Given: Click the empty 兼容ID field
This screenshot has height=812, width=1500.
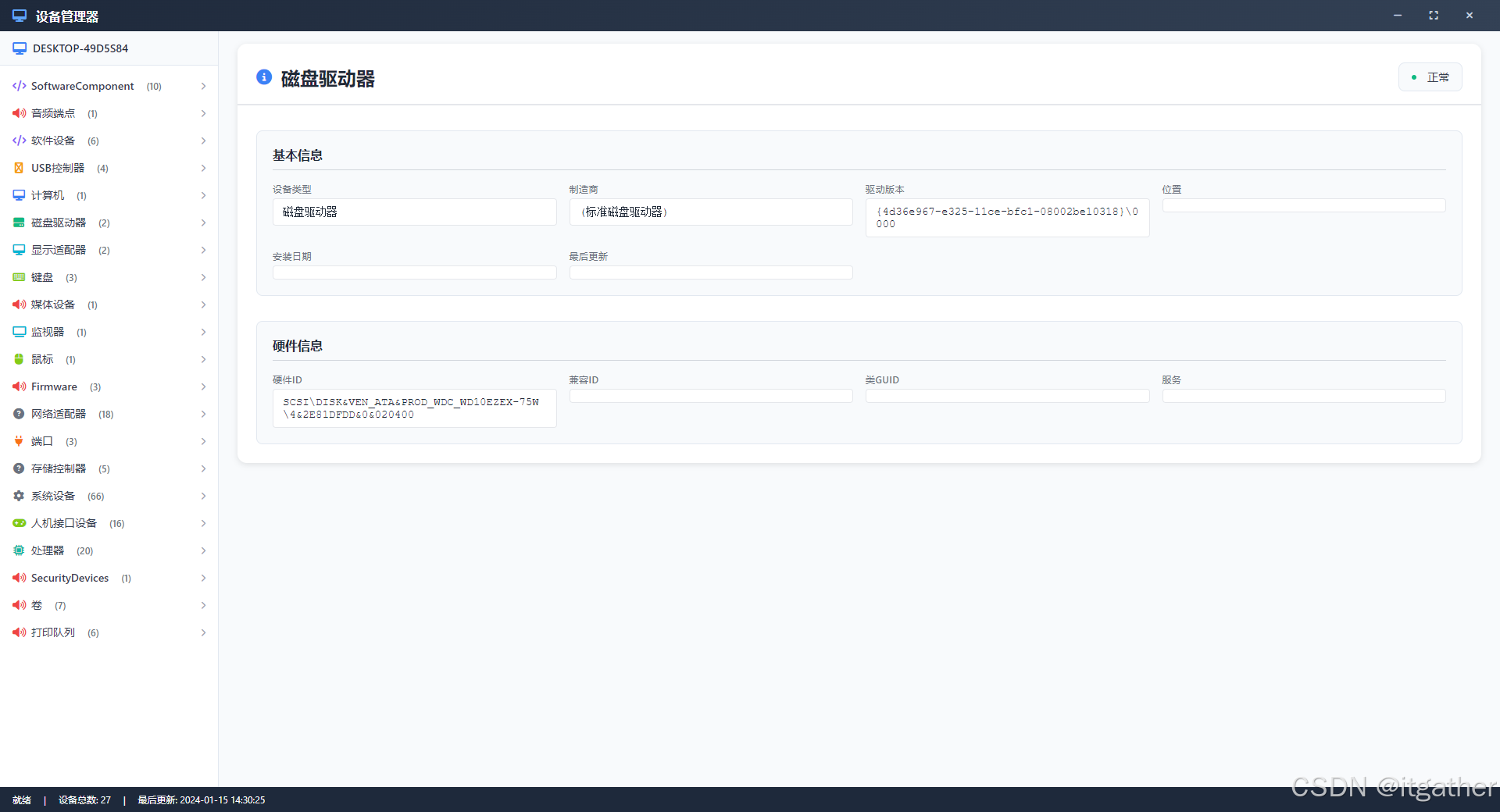Looking at the screenshot, I should coord(711,396).
